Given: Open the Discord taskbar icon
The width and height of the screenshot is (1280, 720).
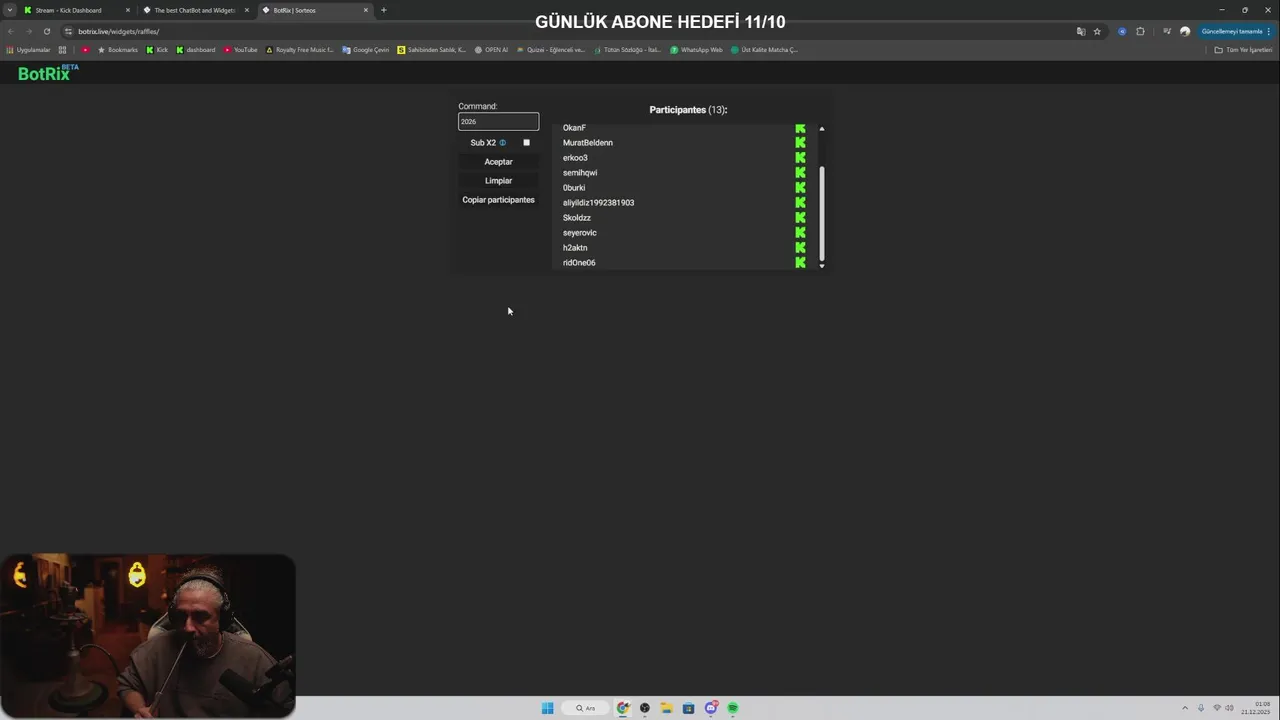Looking at the screenshot, I should click(711, 708).
